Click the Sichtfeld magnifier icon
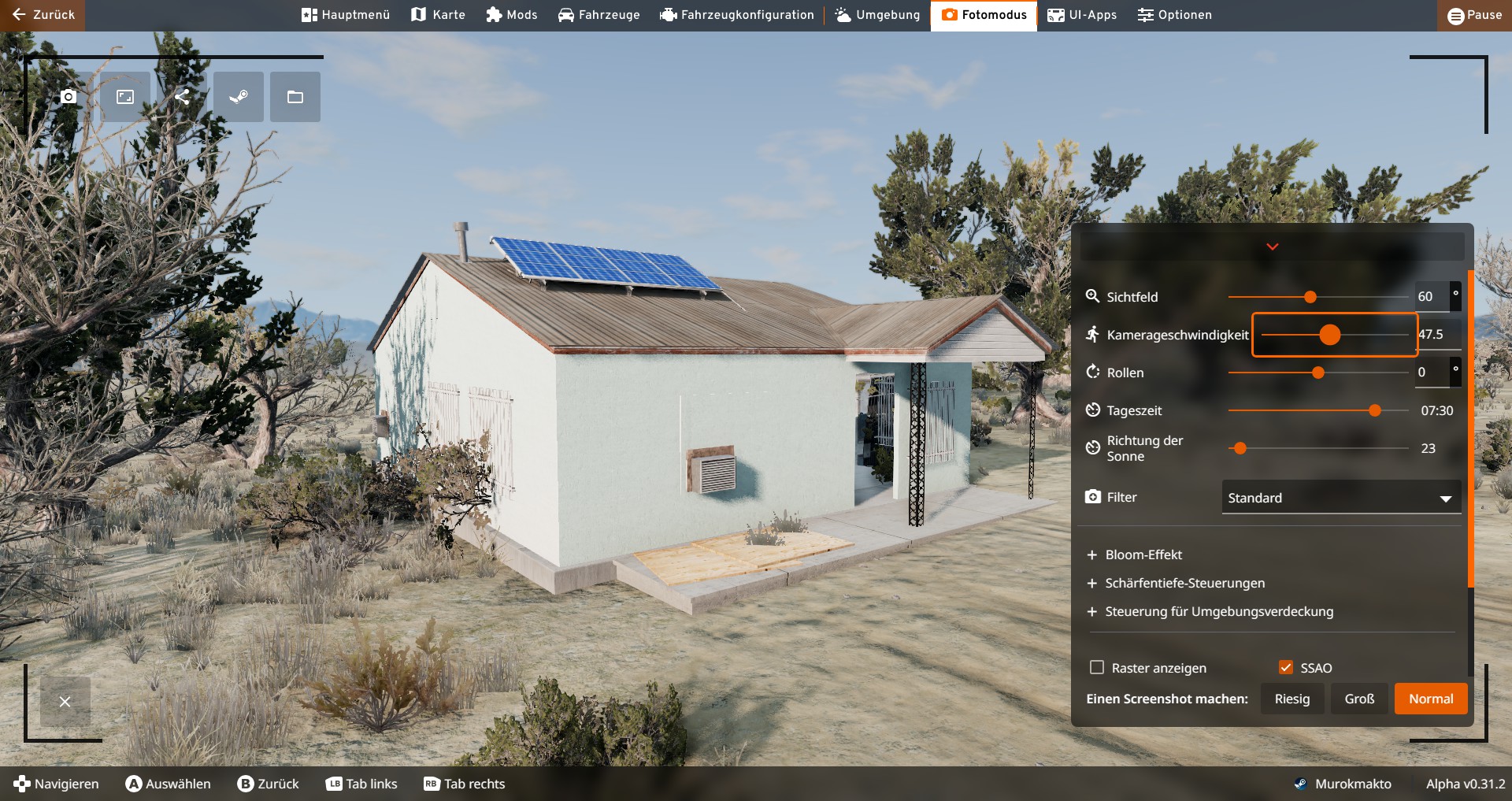The width and height of the screenshot is (1512, 801). (x=1092, y=296)
